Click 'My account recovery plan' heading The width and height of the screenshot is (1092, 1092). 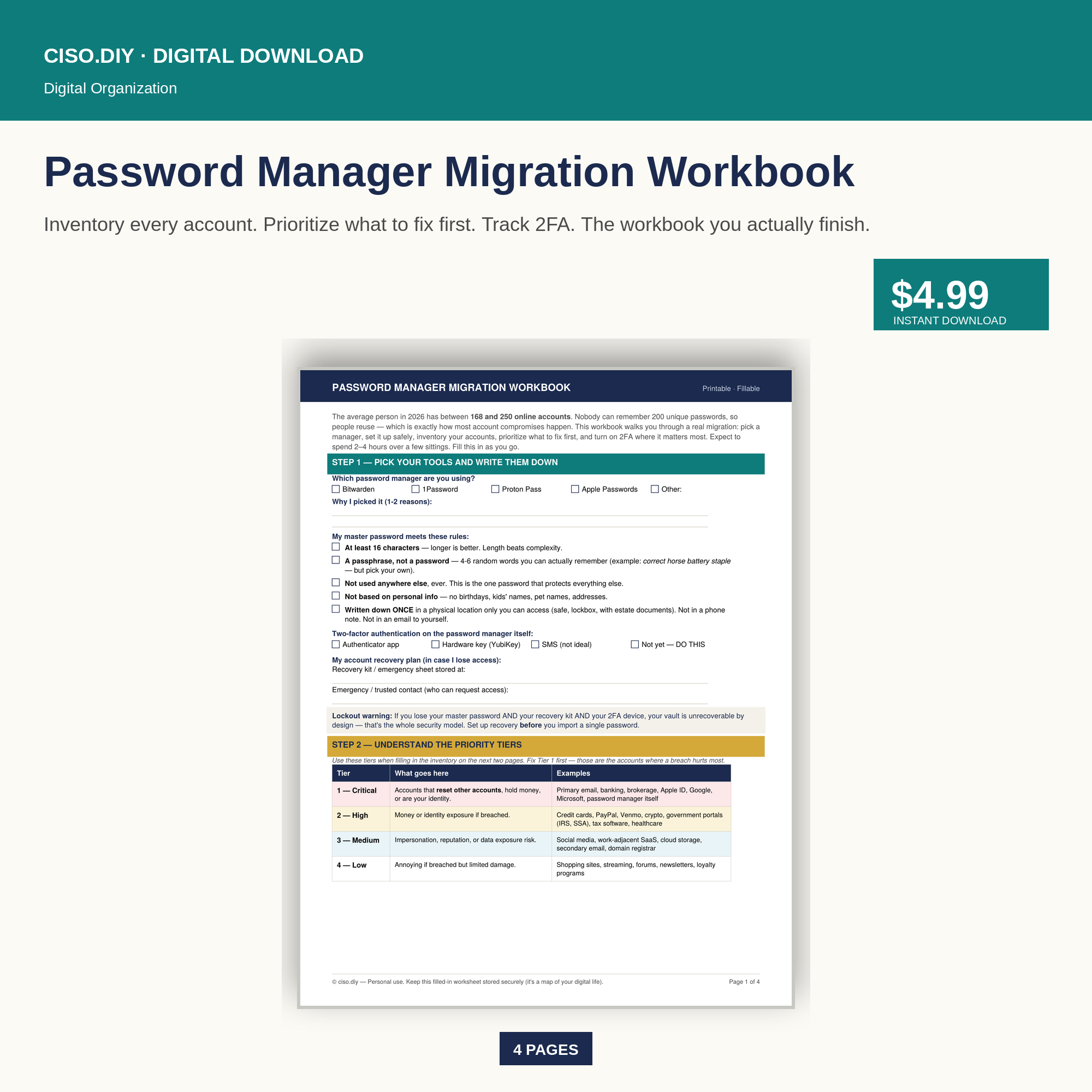point(416,660)
